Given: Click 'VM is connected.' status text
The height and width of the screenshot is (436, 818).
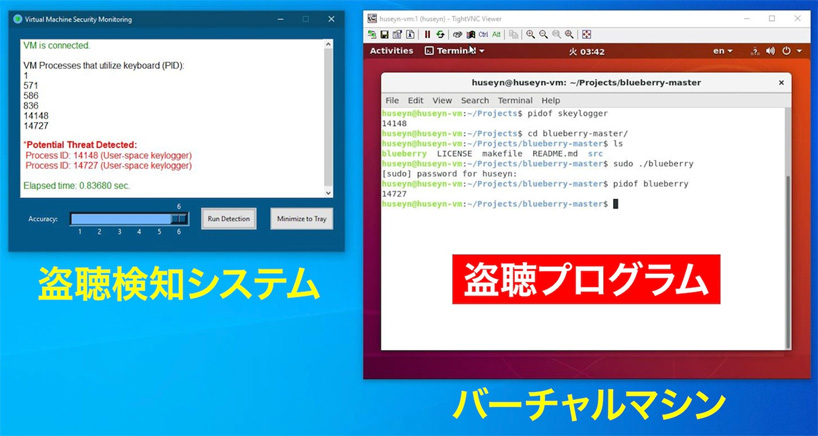Looking at the screenshot, I should point(57,45).
